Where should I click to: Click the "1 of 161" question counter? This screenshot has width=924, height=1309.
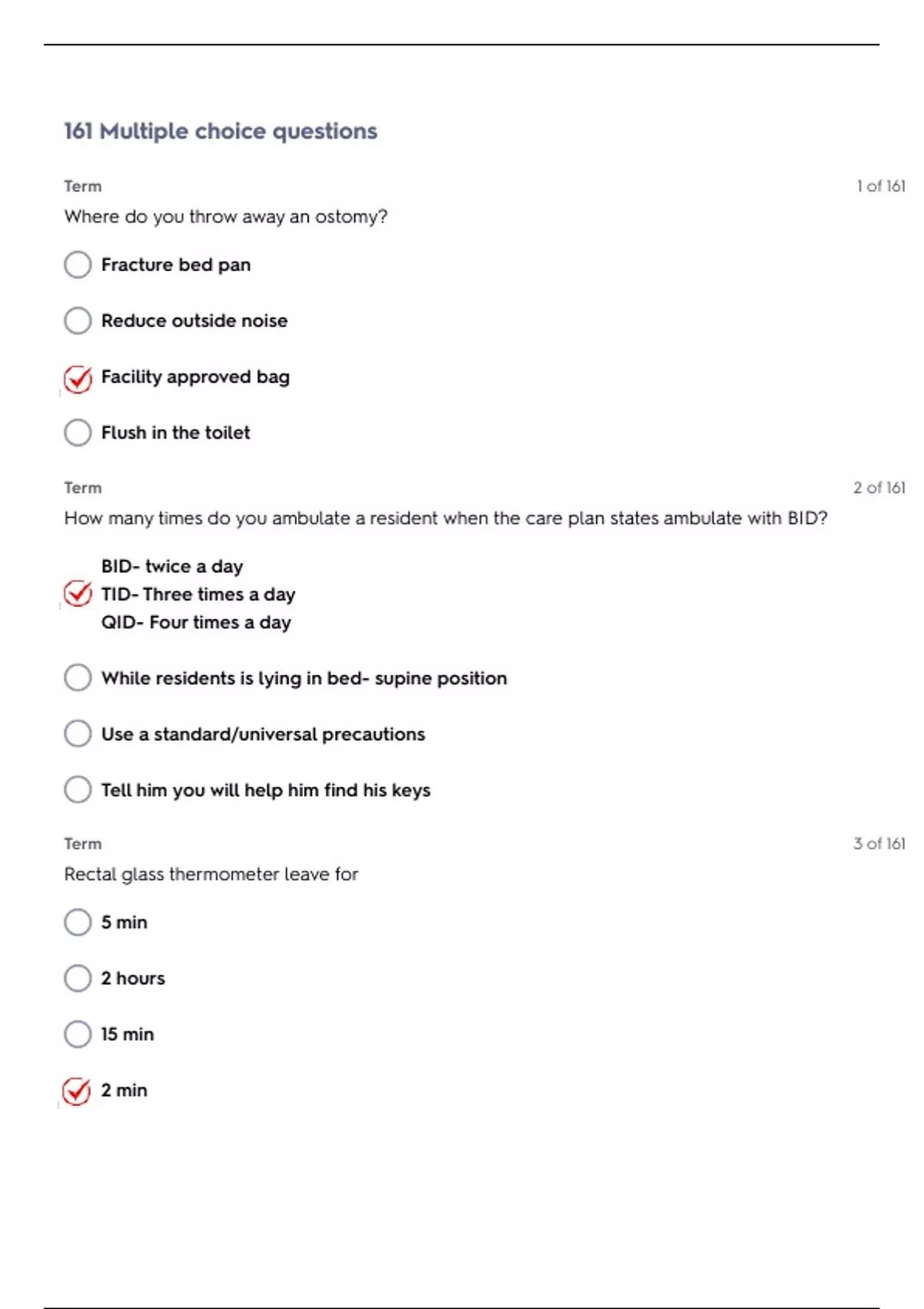click(x=880, y=186)
